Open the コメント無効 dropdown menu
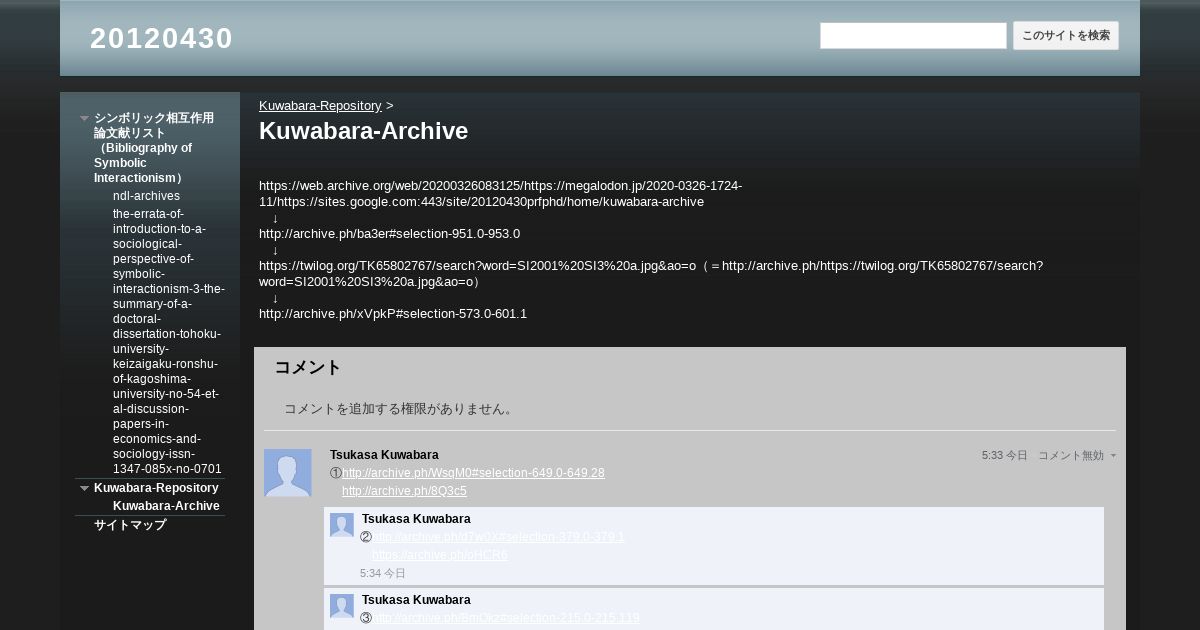This screenshot has height=630, width=1200. pyautogui.click(x=1077, y=455)
